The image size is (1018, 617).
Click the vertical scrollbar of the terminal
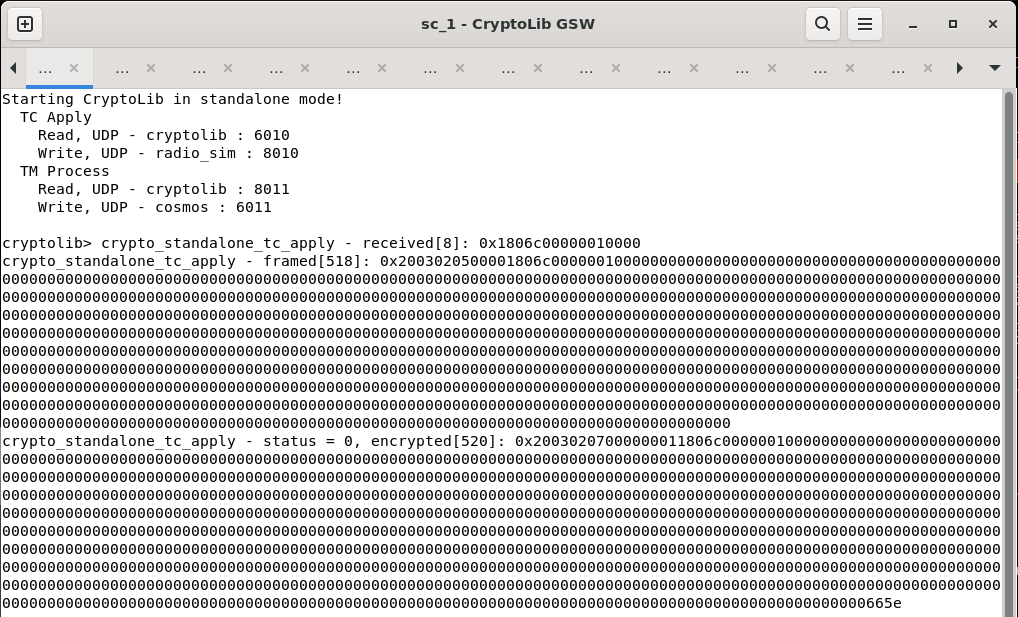pyautogui.click(x=1009, y=353)
